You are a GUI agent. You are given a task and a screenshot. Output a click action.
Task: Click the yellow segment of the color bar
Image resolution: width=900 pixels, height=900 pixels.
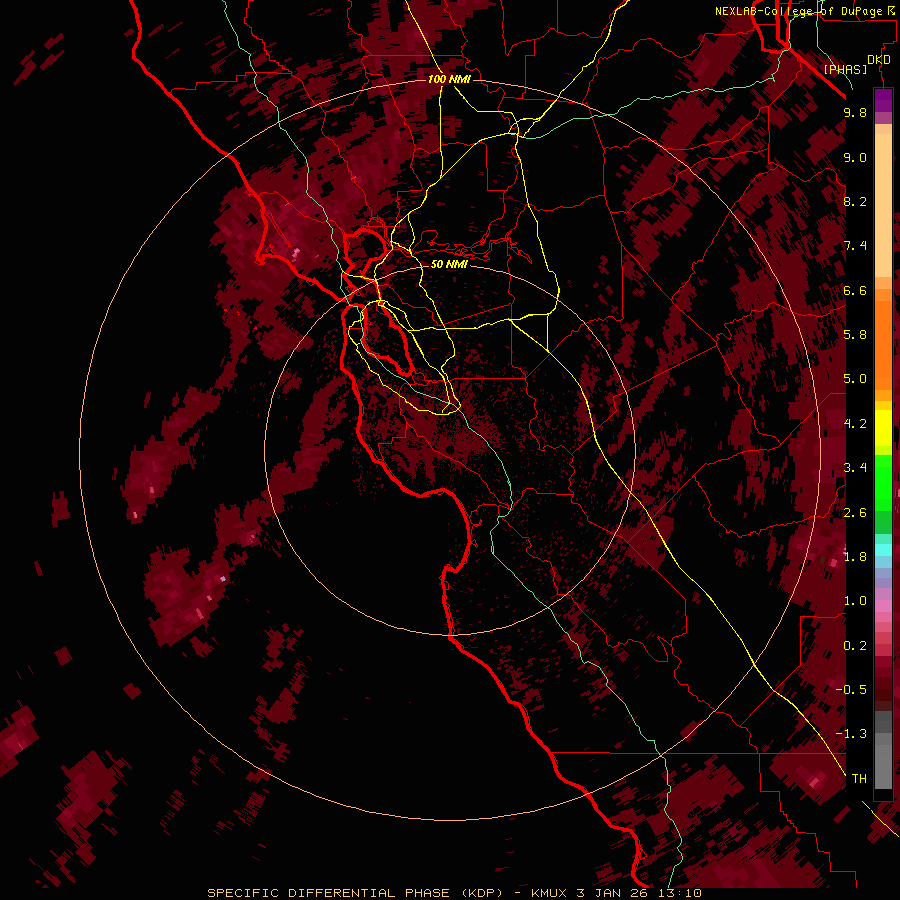click(x=883, y=428)
